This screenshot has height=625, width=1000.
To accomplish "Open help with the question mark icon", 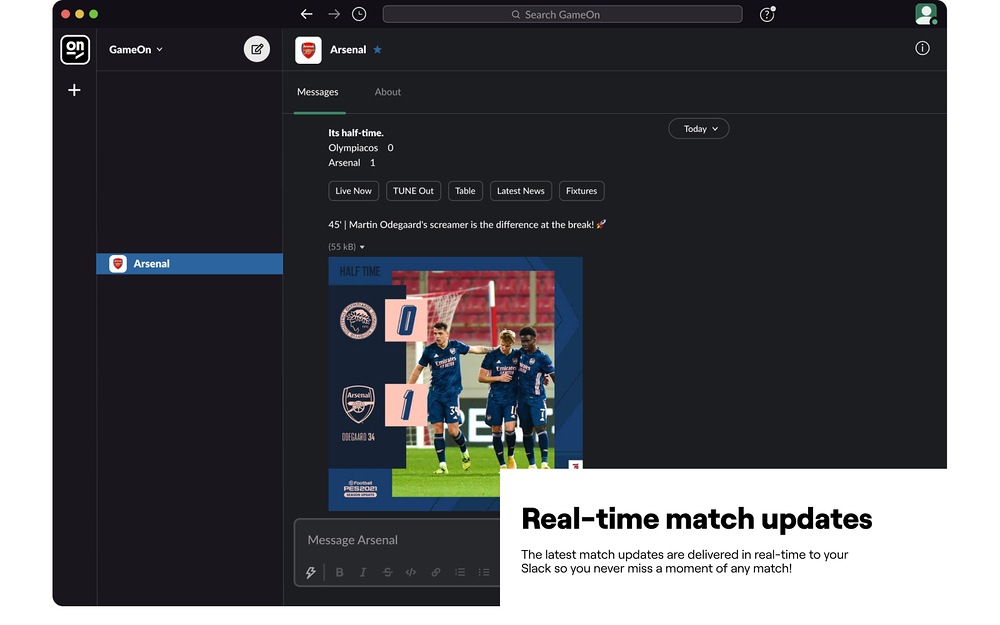I will [767, 14].
